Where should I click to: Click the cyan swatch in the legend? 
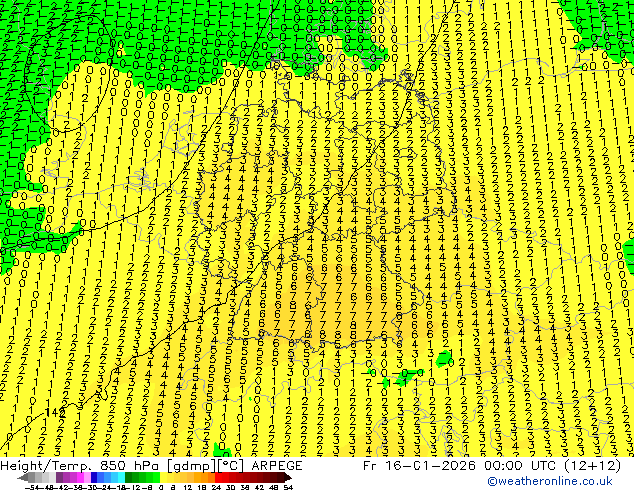(x=122, y=477)
